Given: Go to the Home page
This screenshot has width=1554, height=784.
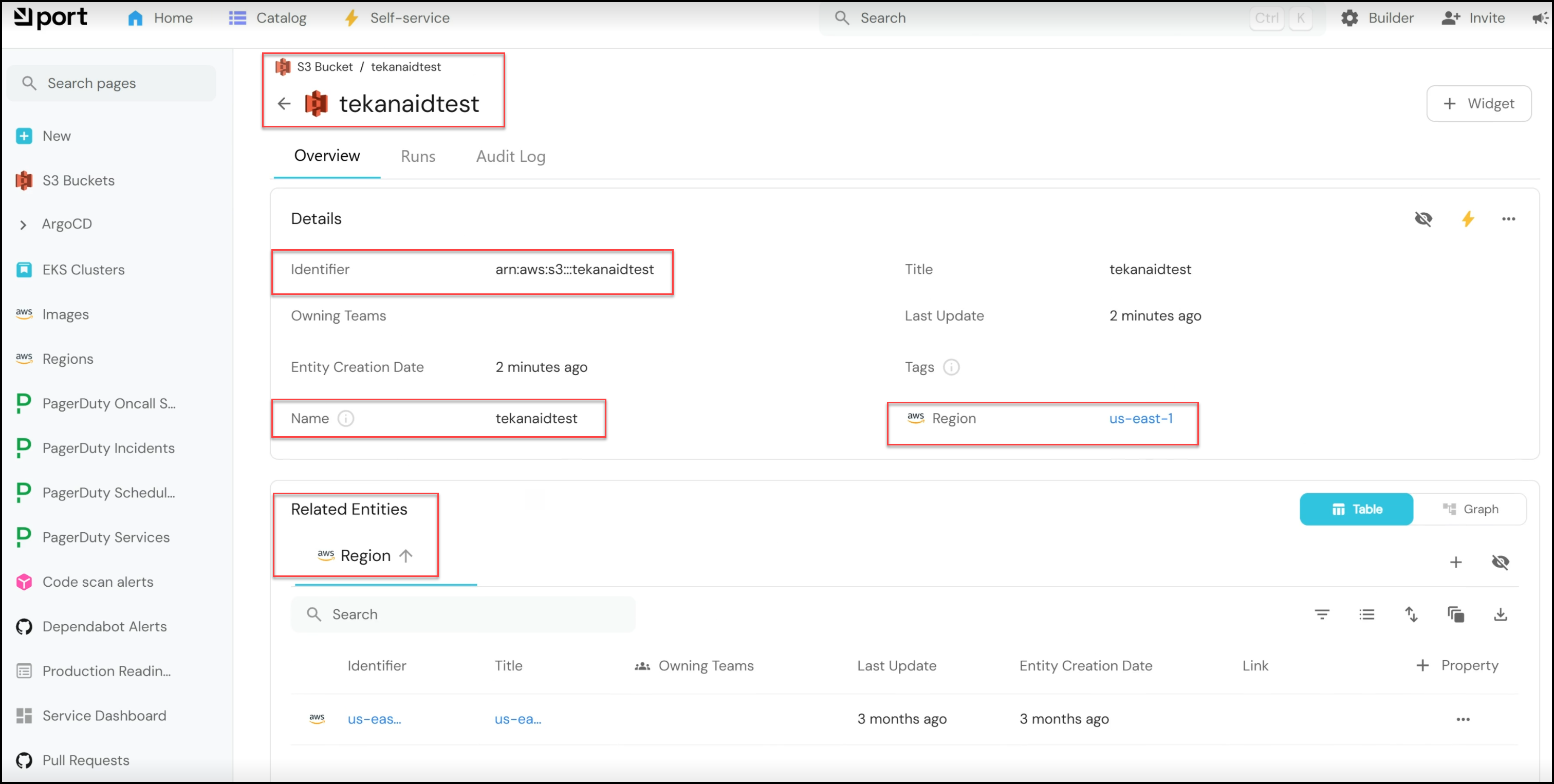Looking at the screenshot, I should point(160,18).
